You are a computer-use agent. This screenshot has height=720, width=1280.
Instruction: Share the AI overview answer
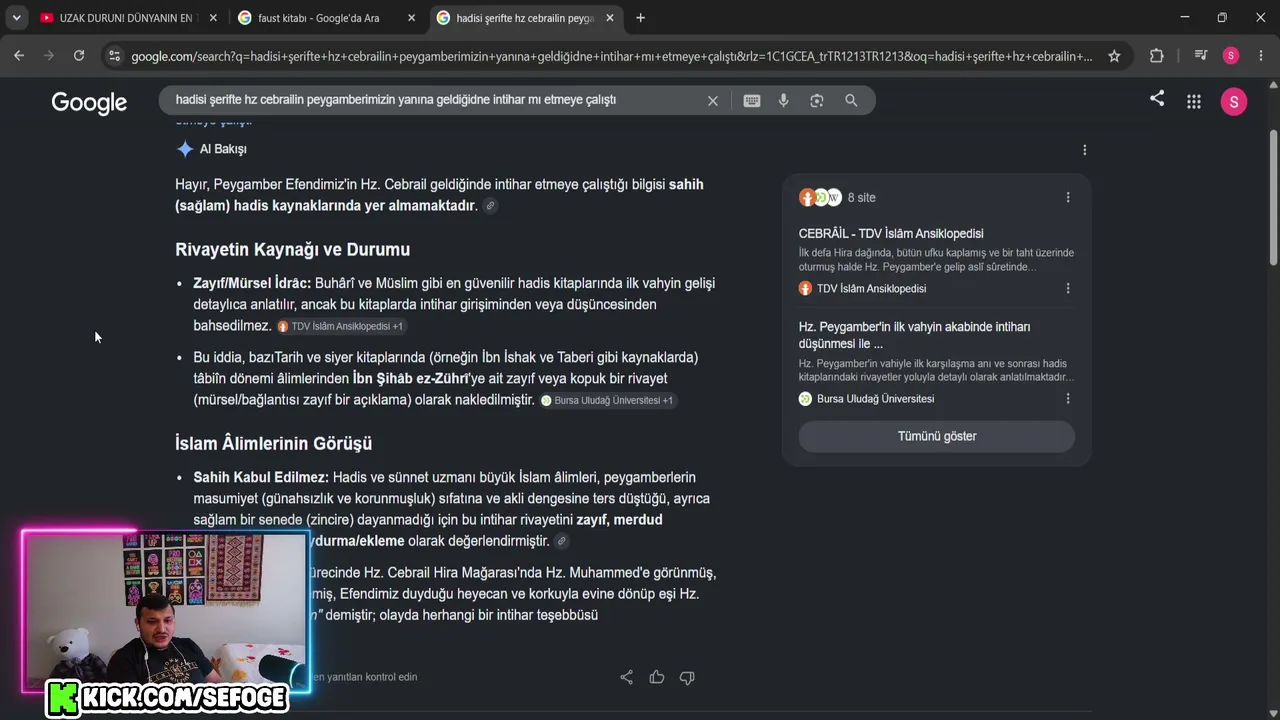tap(626, 677)
